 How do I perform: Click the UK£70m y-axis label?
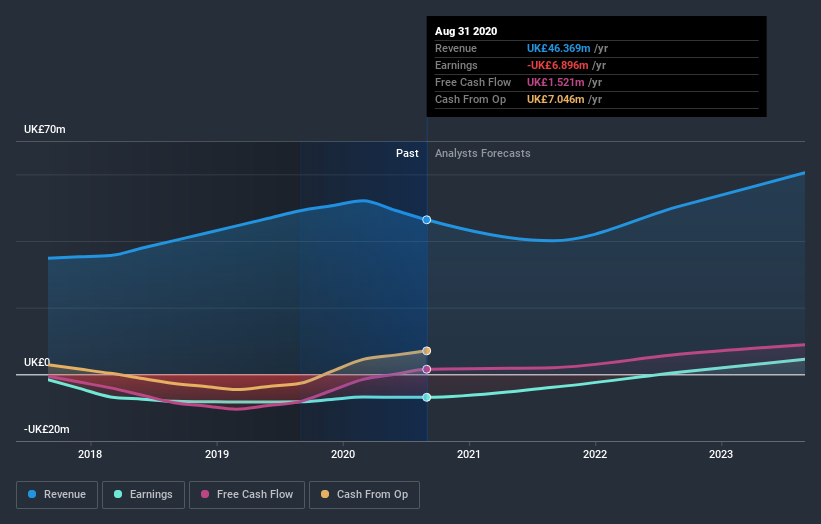pos(45,129)
